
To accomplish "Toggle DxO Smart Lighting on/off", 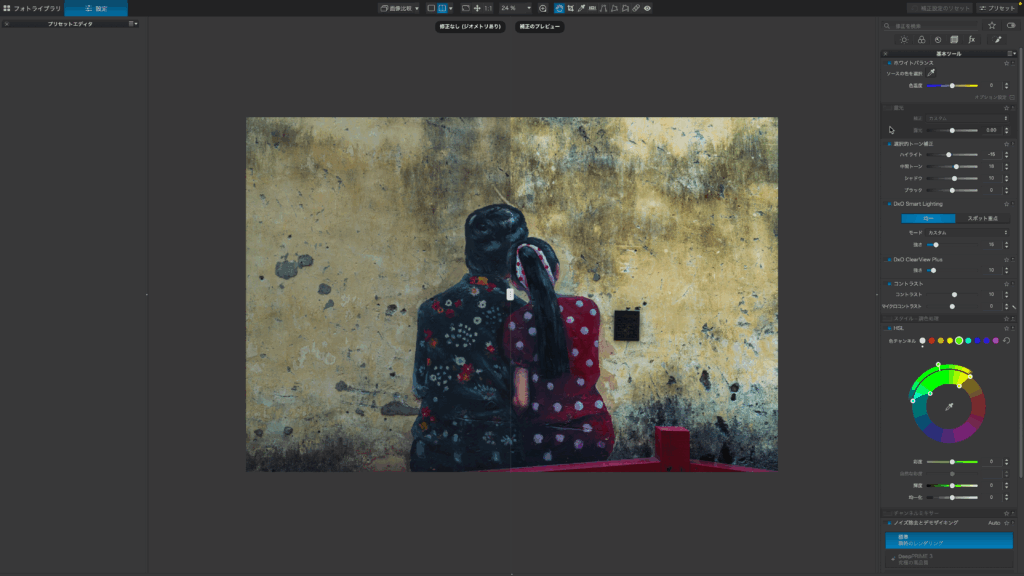I will tap(889, 204).
